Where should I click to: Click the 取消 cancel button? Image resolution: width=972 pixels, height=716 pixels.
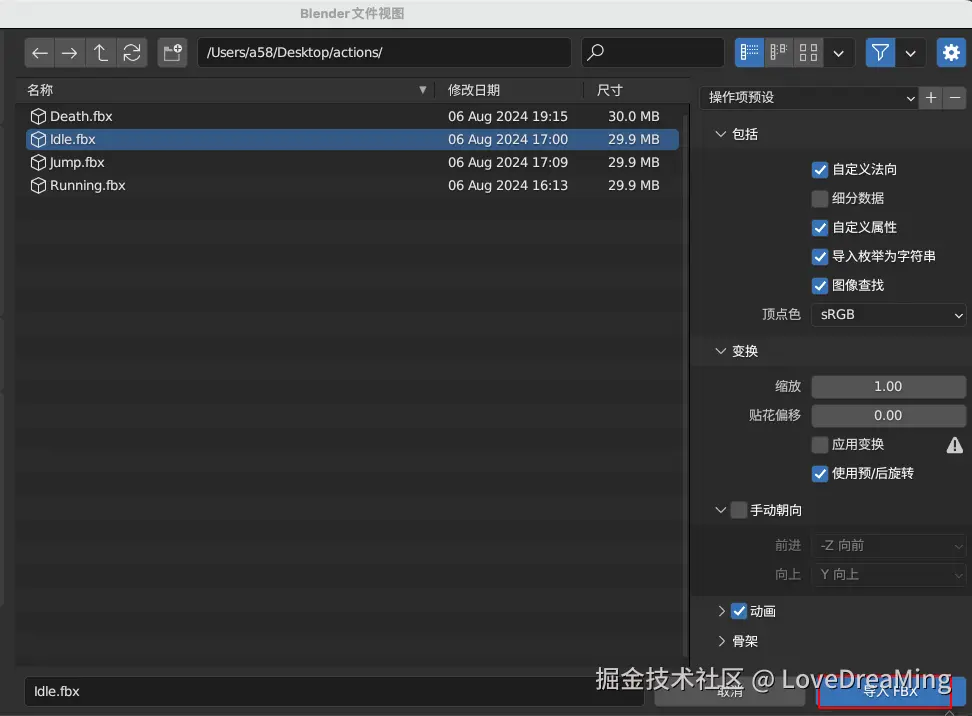730,692
